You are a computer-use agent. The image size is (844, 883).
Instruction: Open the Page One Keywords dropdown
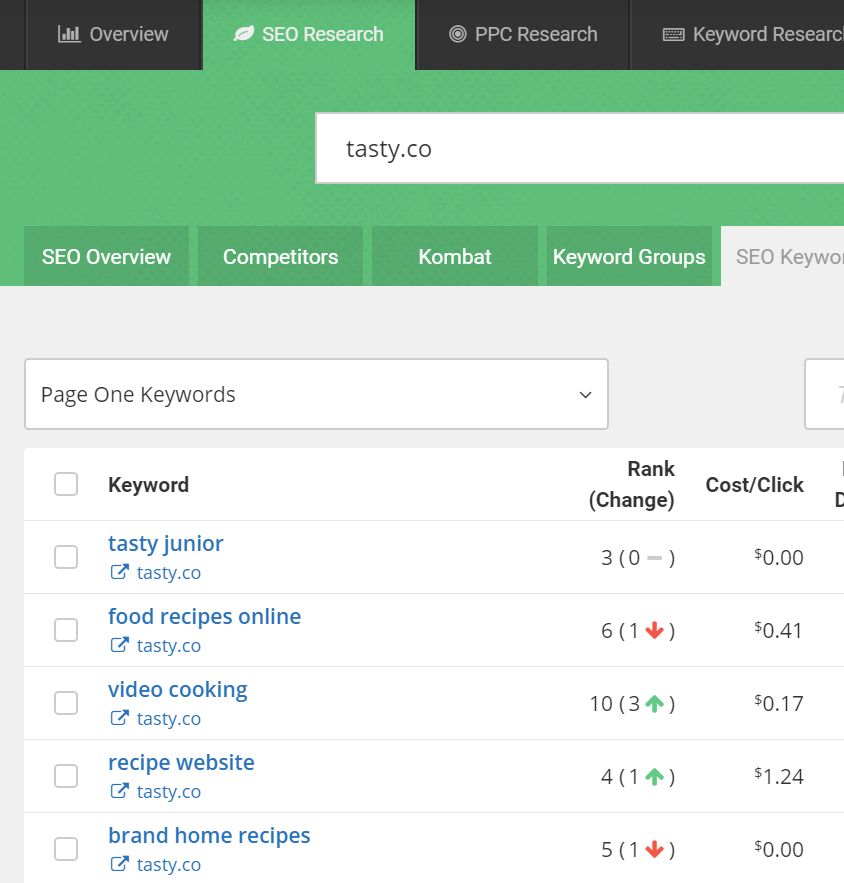(x=316, y=394)
